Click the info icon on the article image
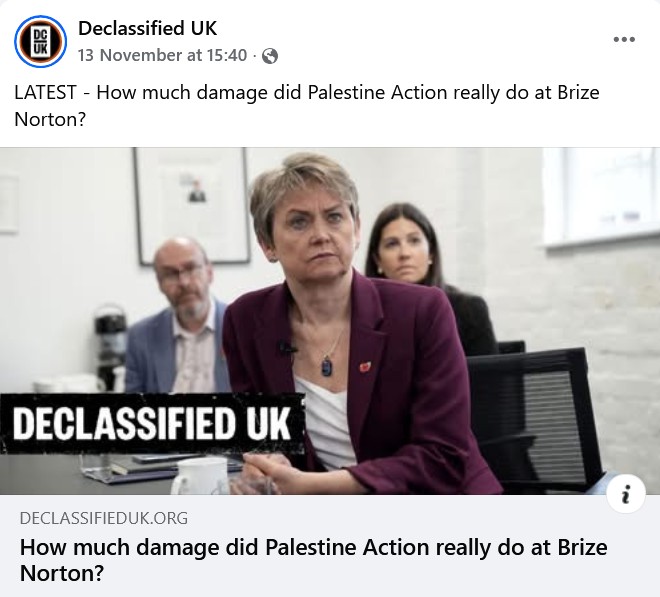Screen dimensions: 660x597 pos(627,493)
